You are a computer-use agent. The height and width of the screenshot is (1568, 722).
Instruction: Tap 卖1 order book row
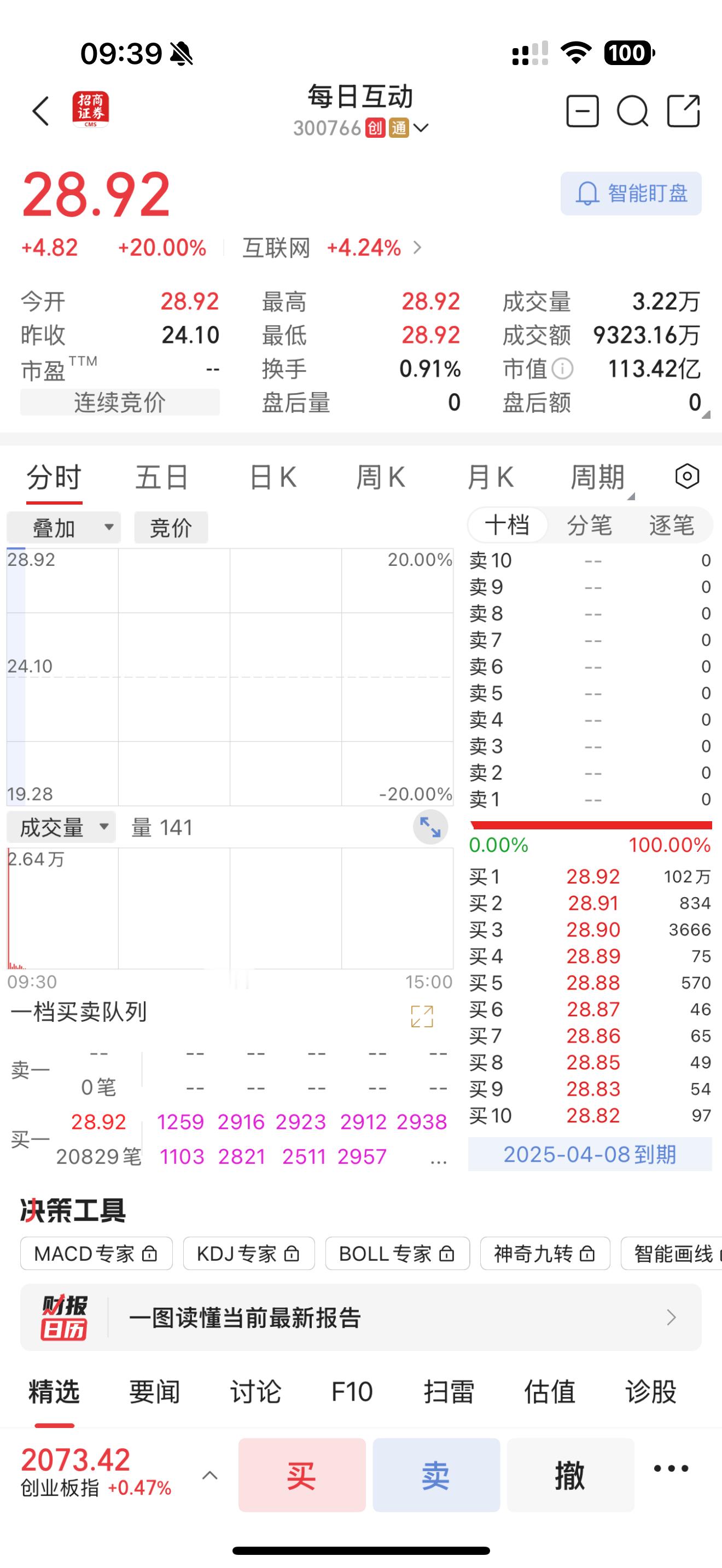(590, 799)
